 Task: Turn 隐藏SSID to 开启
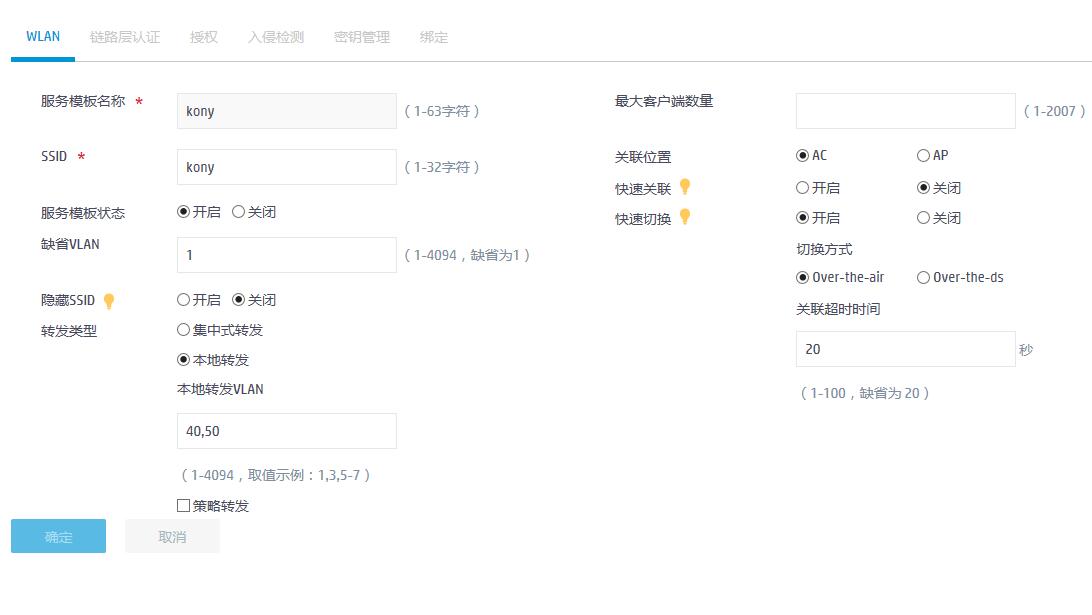click(183, 300)
